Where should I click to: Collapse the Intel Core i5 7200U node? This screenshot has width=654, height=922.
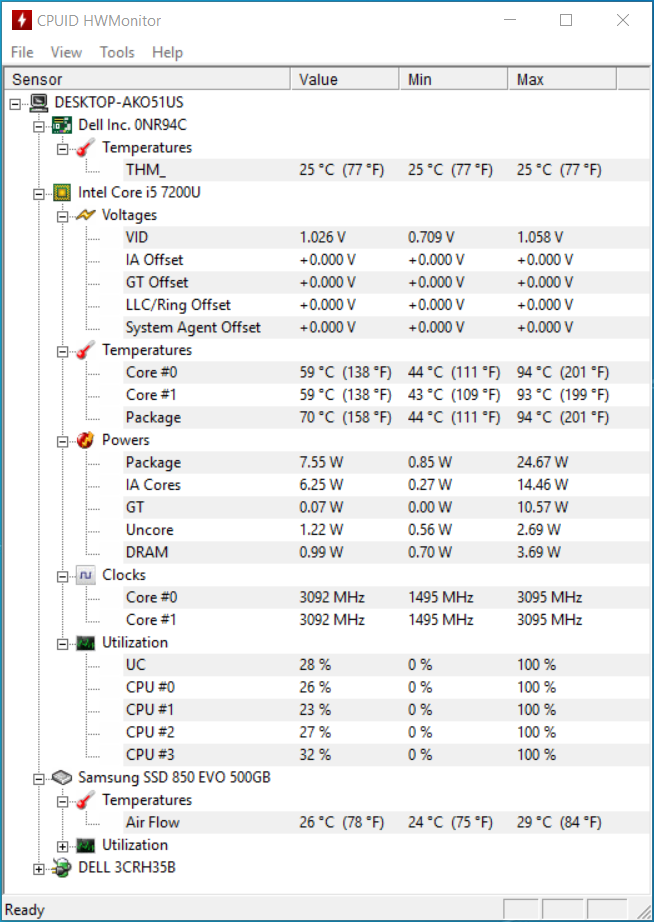[38, 194]
